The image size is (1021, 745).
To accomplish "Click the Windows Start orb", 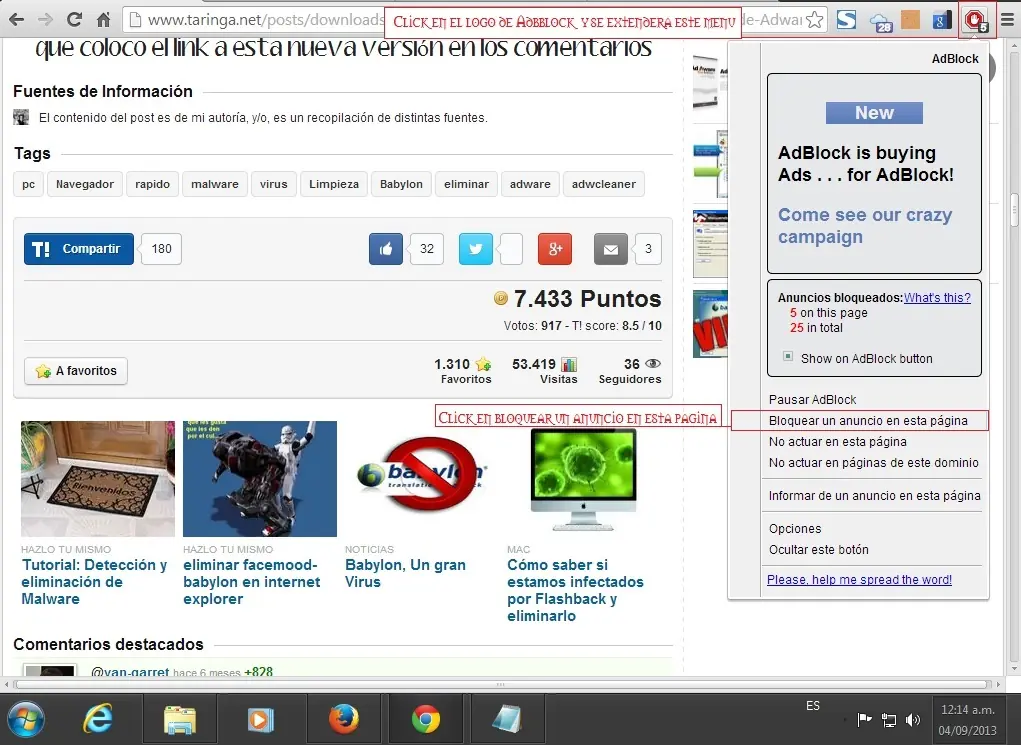I will tap(27, 720).
